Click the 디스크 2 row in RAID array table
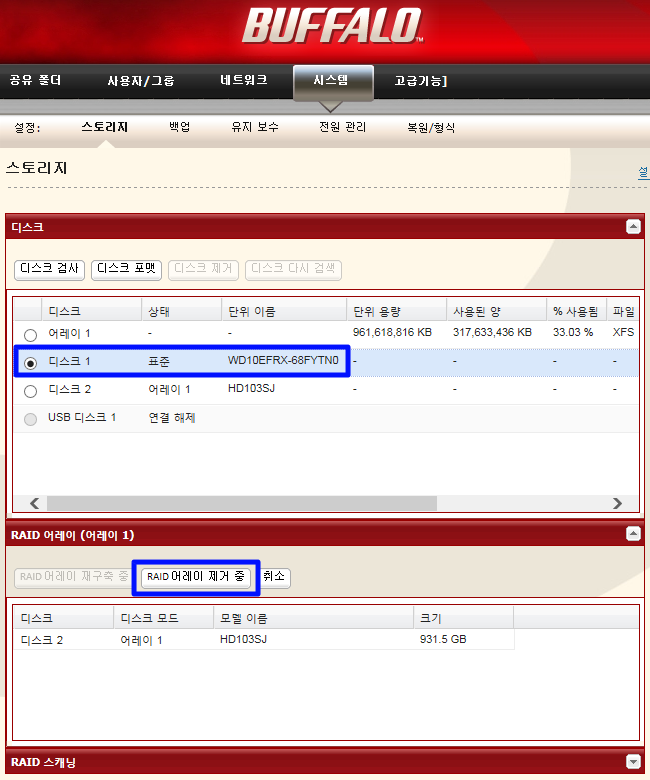 [x=264, y=639]
